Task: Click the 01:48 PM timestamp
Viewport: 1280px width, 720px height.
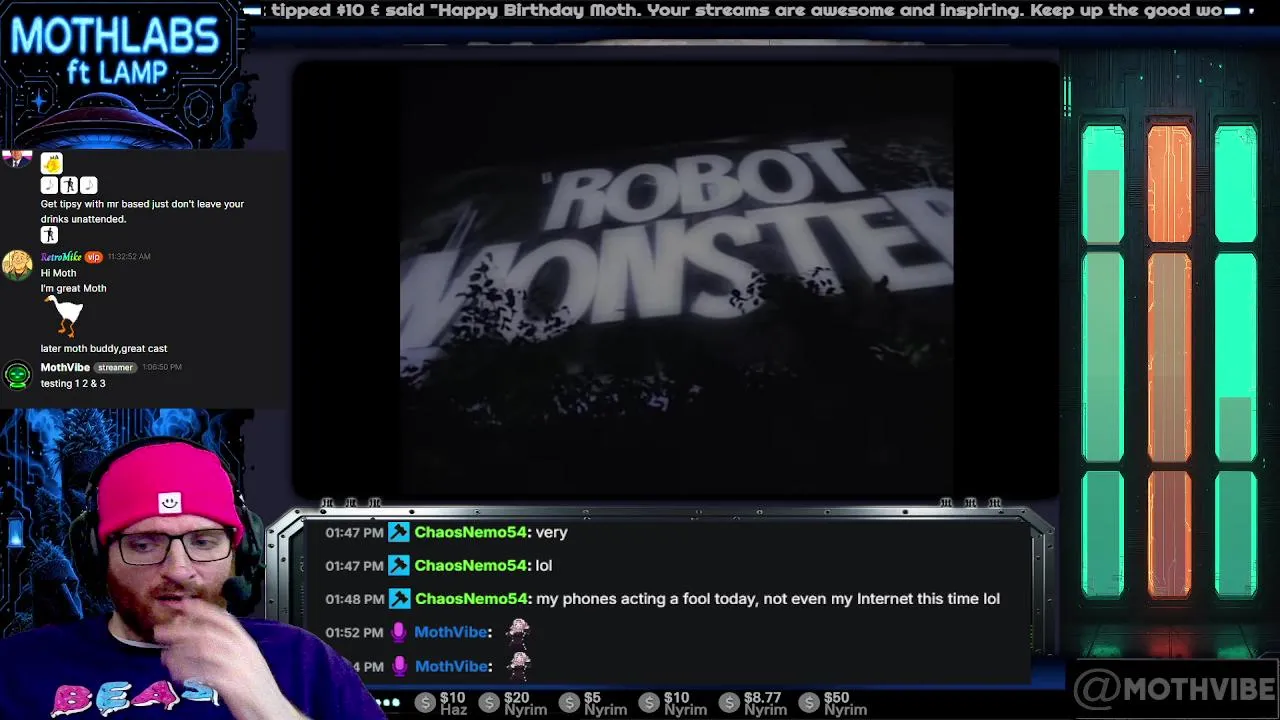Action: tap(354, 599)
